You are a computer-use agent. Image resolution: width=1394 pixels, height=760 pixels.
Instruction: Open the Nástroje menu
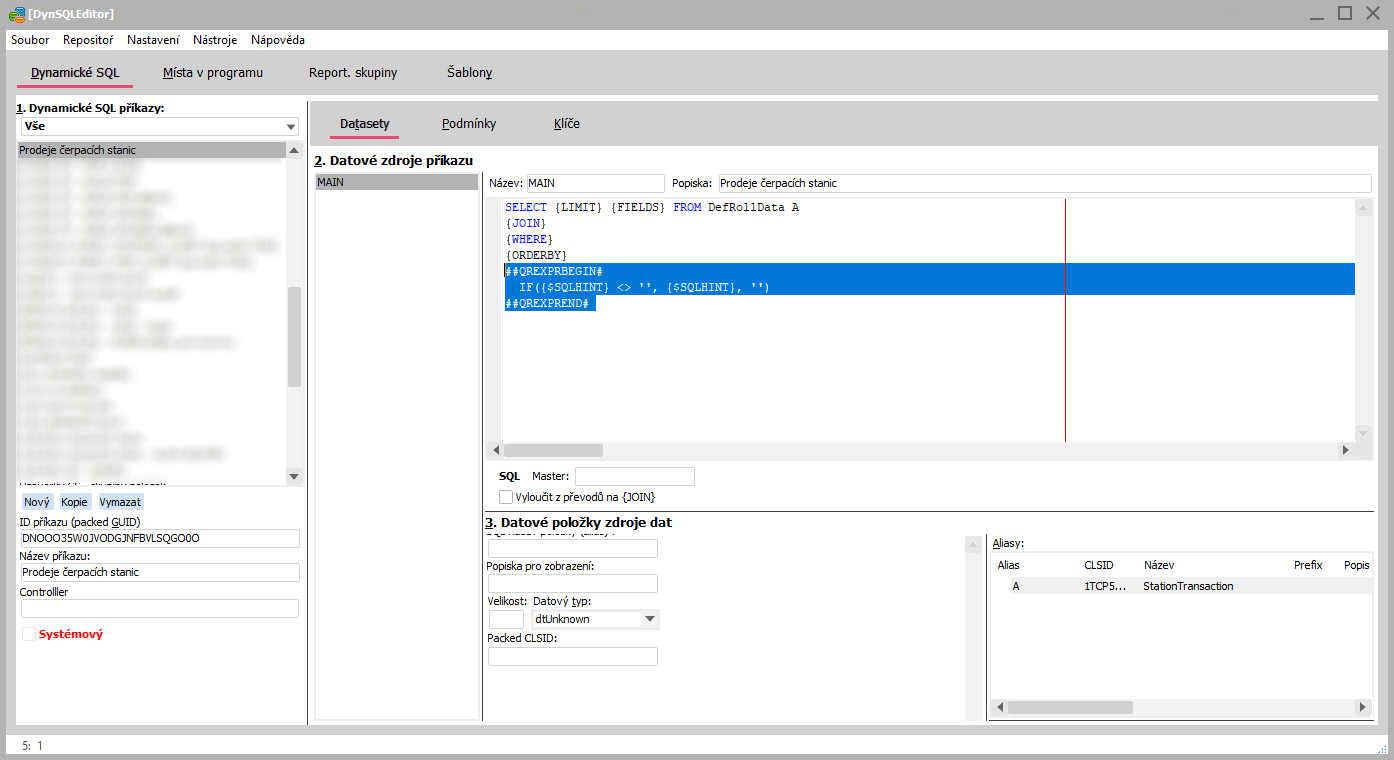(215, 40)
